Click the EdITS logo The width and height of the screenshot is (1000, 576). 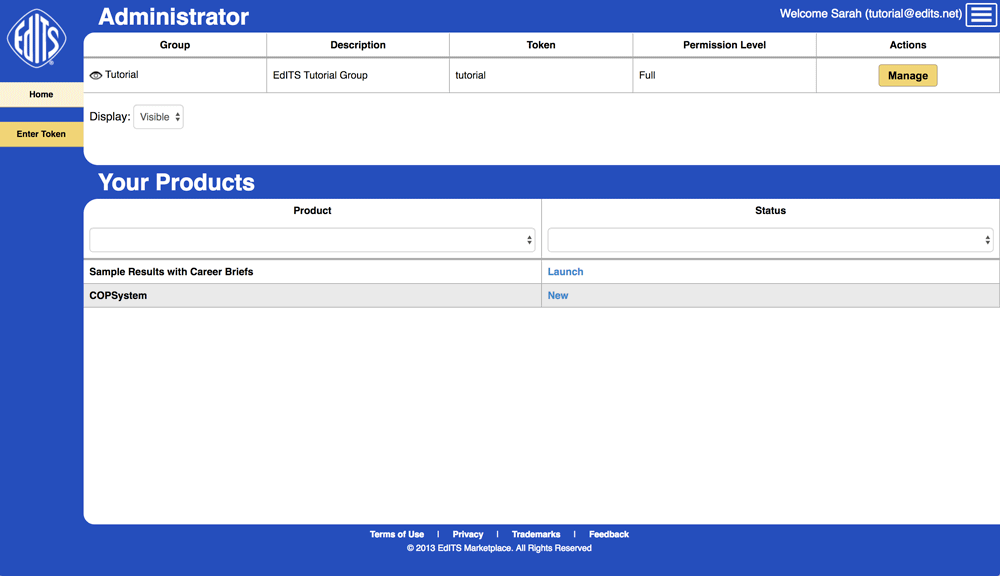click(x=36, y=38)
